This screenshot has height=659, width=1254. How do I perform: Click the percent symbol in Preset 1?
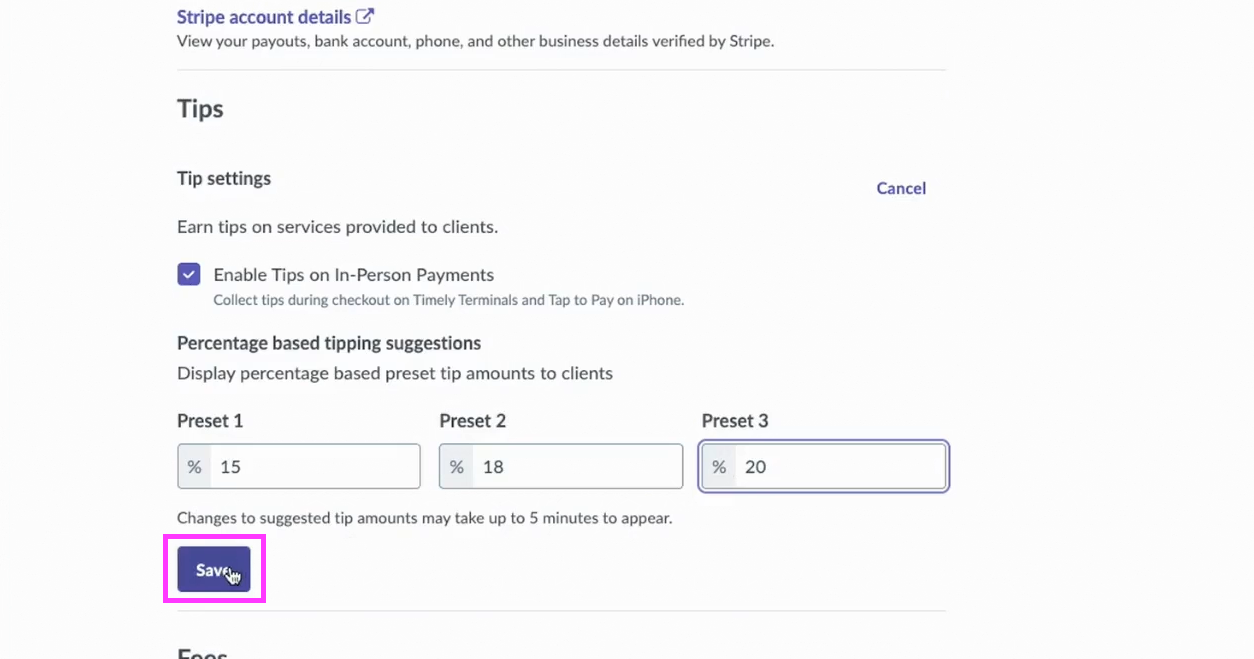[194, 467]
